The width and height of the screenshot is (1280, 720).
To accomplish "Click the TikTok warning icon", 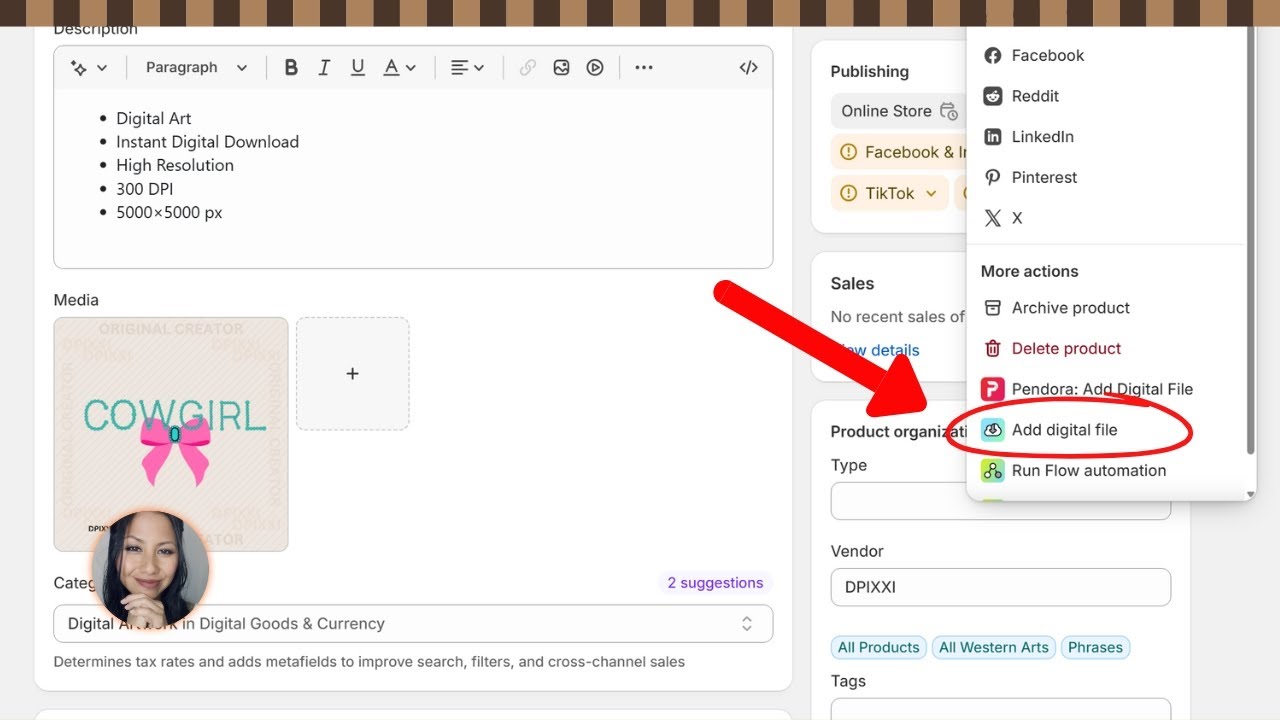I will (x=849, y=193).
